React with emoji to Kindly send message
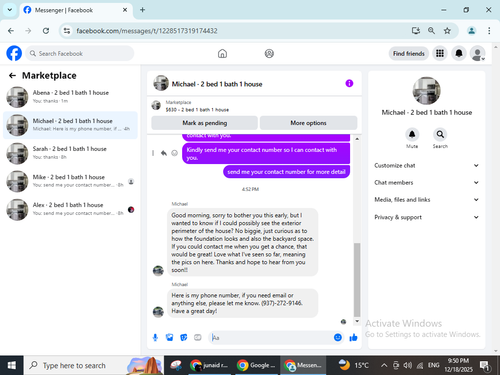The width and height of the screenshot is (500, 375). (x=174, y=153)
